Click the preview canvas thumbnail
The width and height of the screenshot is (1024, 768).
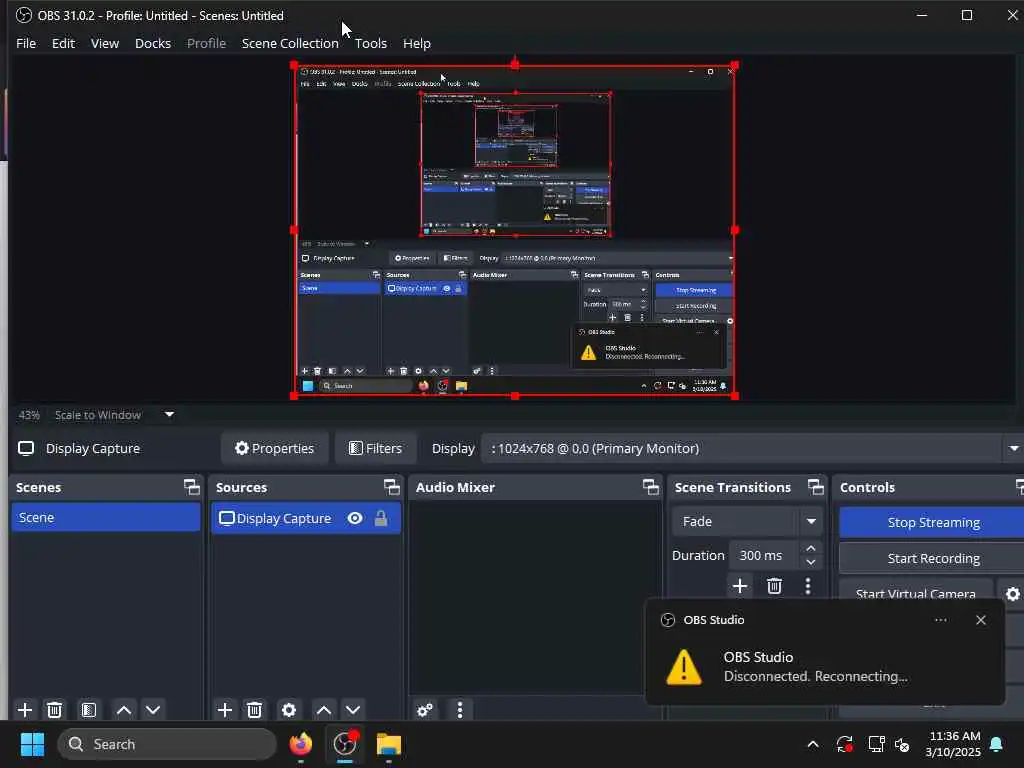click(x=514, y=231)
